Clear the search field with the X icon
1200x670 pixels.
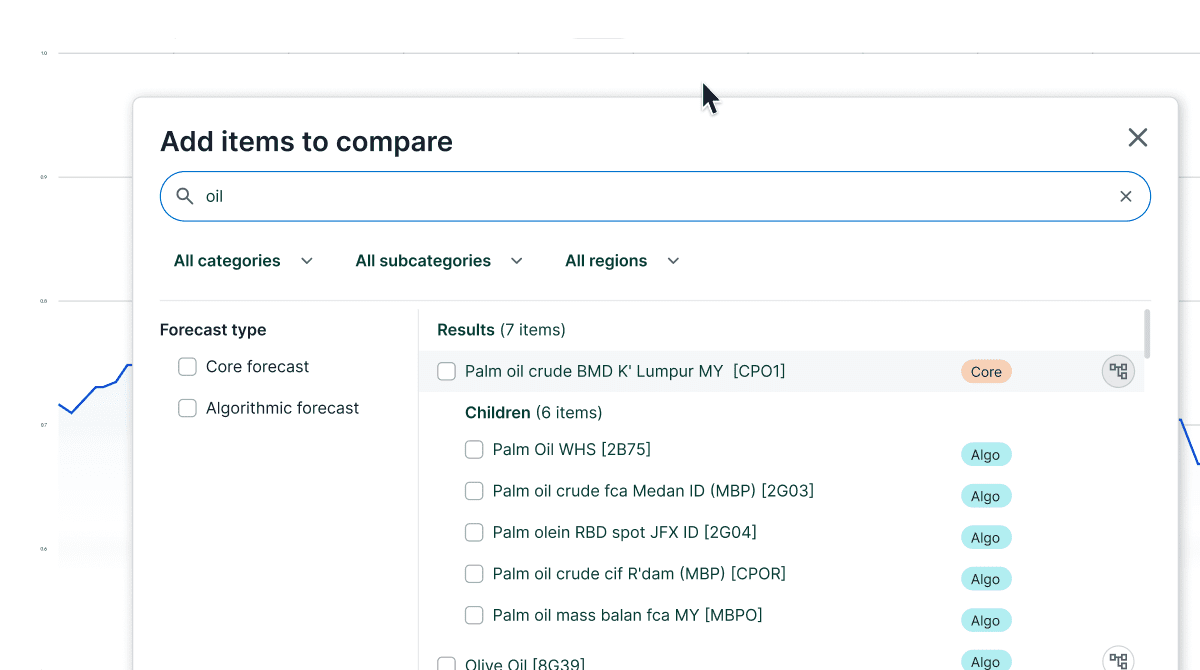[1125, 197]
